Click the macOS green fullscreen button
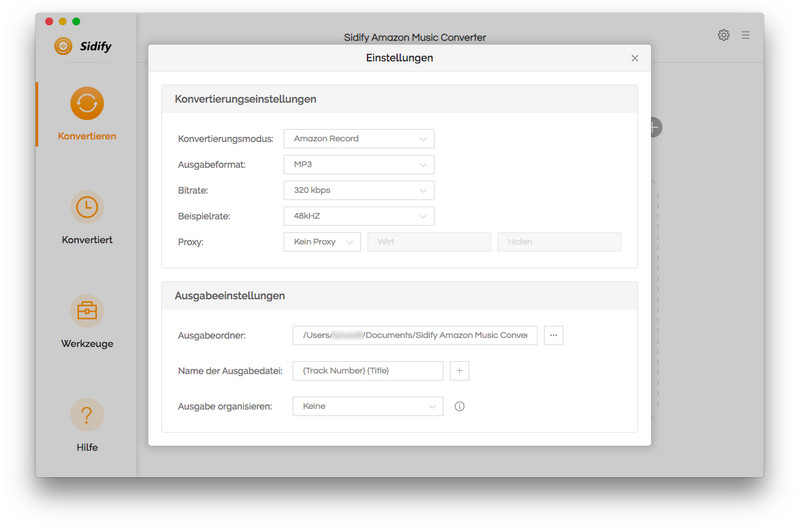 tap(76, 21)
